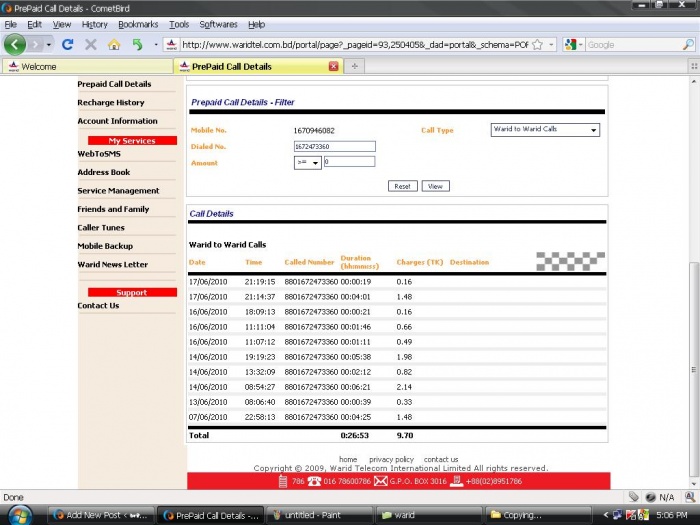Go to the browser home page

click(x=114, y=45)
